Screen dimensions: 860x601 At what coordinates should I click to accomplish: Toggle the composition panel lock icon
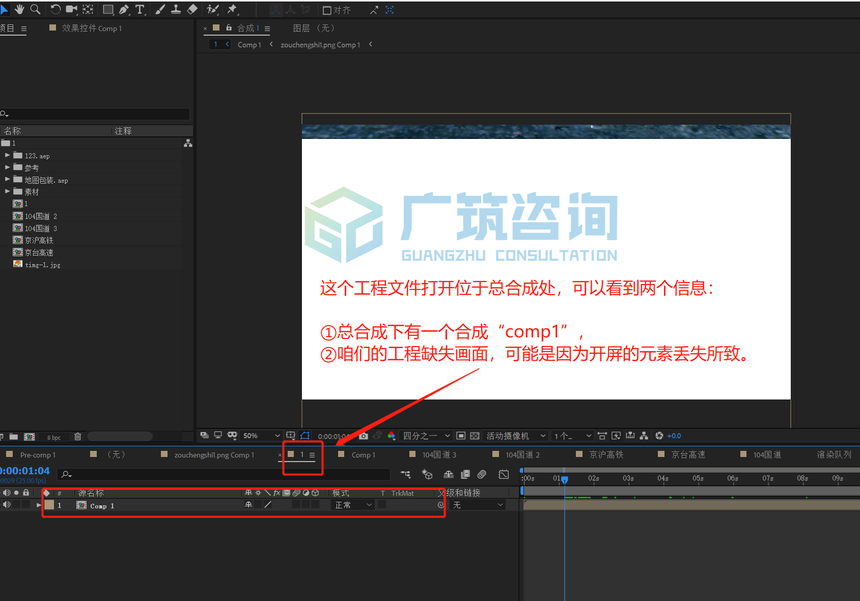[229, 27]
